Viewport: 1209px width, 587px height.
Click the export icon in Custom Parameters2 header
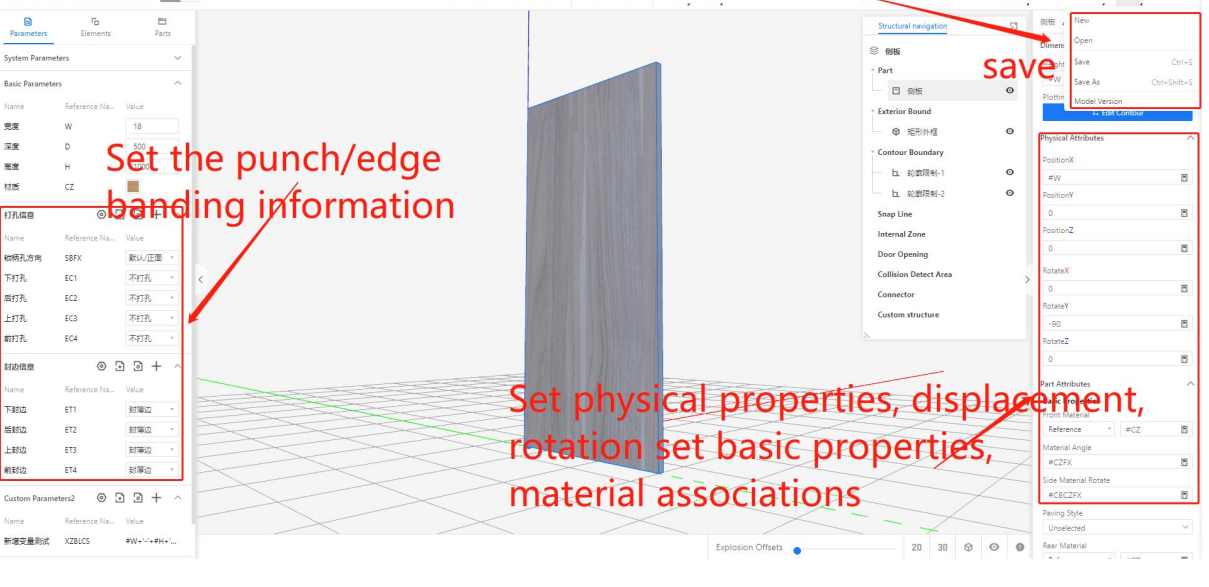[138, 498]
